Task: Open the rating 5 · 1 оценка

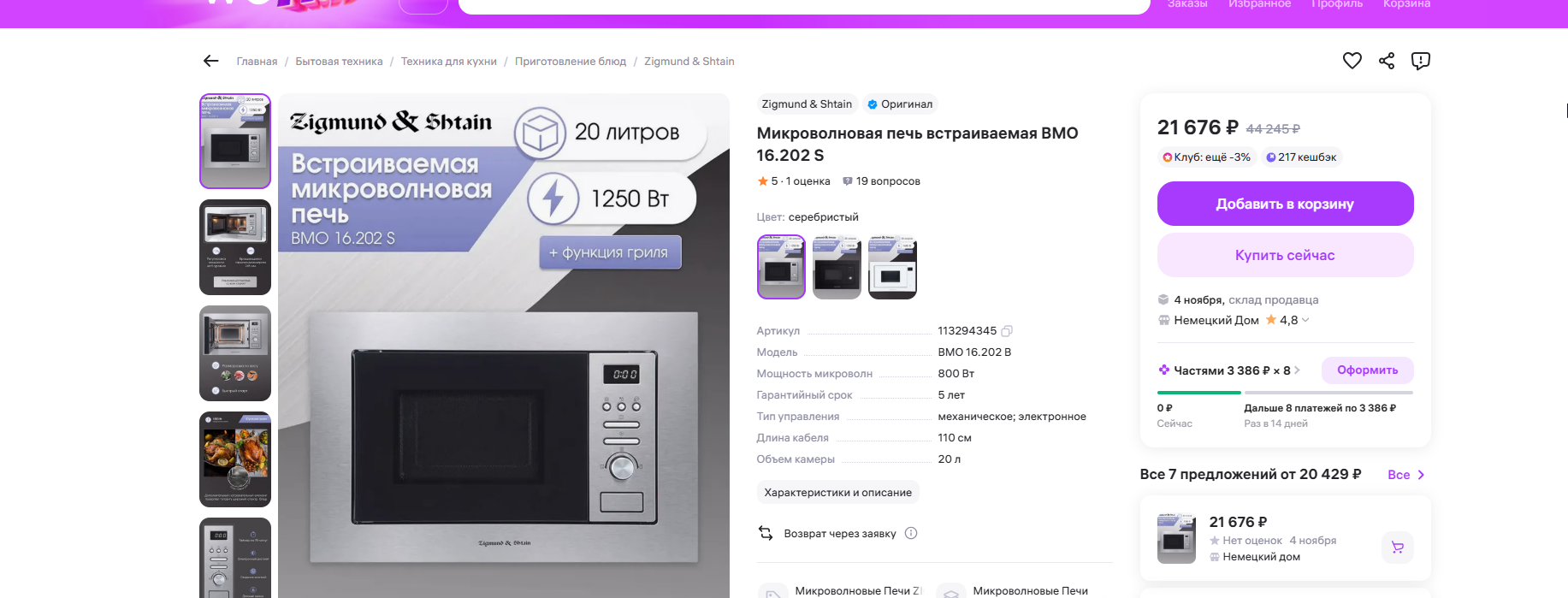Action: pos(794,181)
